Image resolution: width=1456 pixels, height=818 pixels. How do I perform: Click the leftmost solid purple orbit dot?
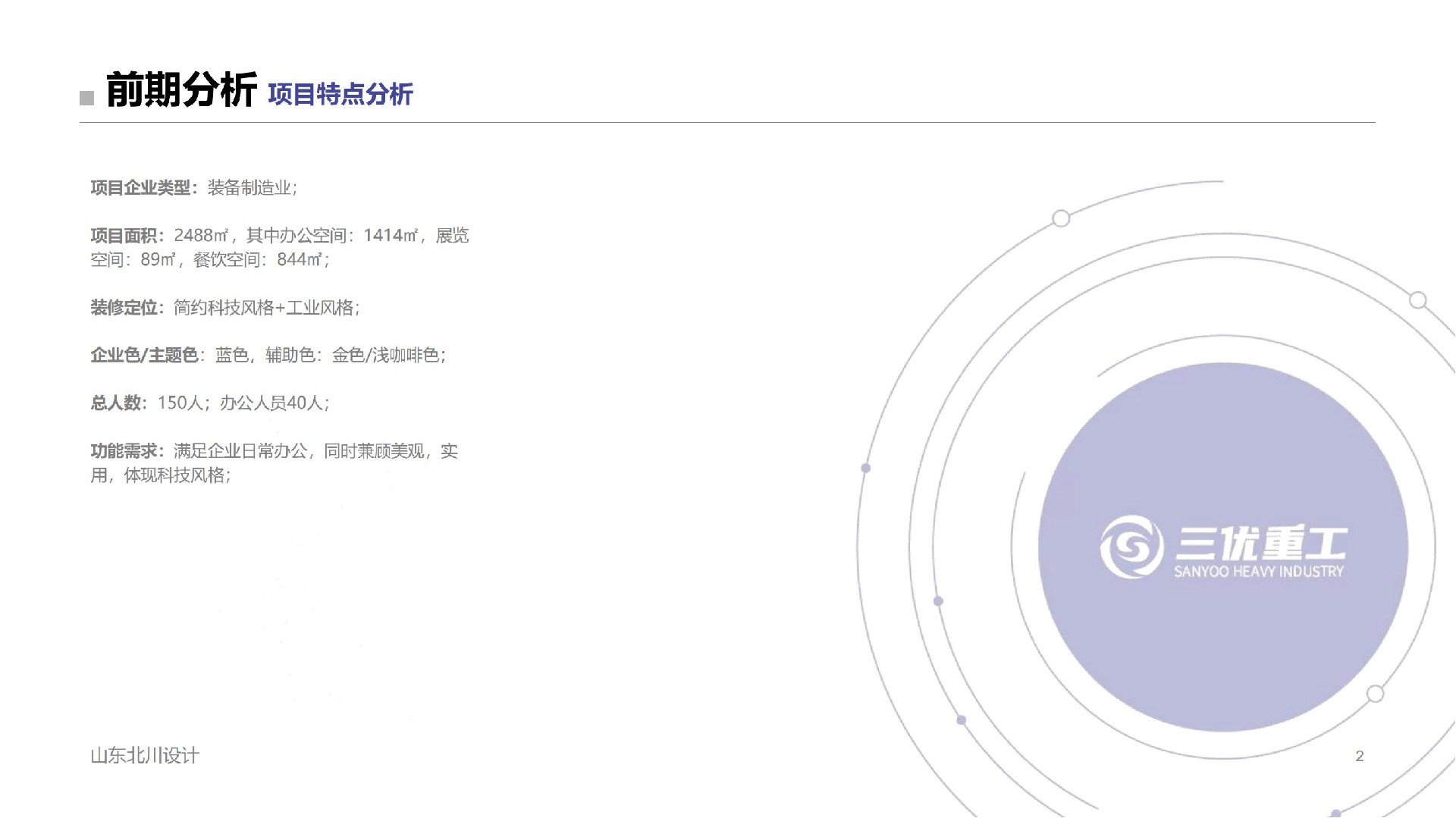865,468
